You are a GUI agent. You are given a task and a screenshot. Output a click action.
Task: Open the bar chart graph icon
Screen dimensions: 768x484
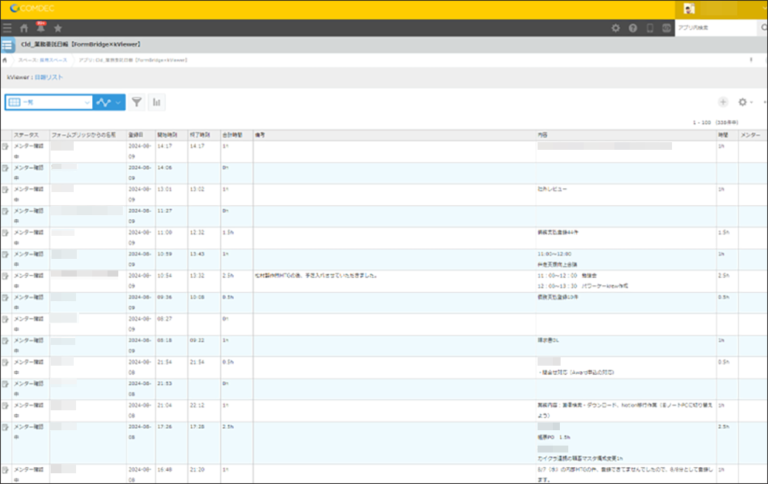tap(157, 102)
